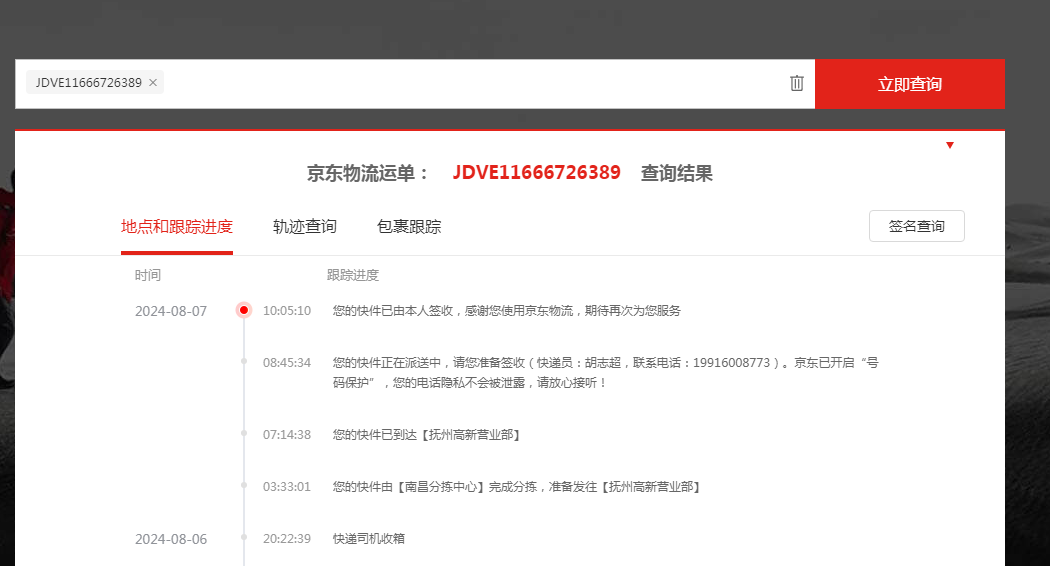Click the timeline dot beside 03:33:01
The image size is (1050, 566).
click(x=244, y=486)
